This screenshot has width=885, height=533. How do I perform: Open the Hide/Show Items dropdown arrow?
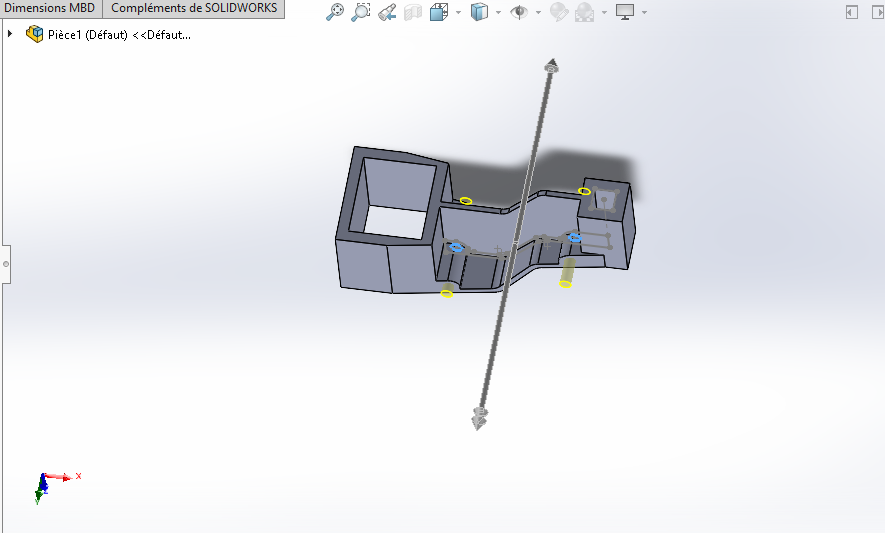537,13
